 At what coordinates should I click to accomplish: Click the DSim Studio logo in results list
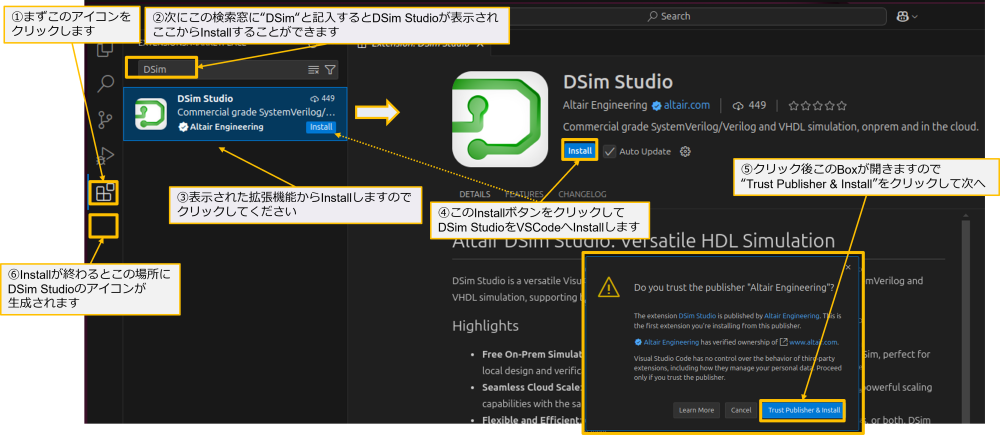point(151,114)
